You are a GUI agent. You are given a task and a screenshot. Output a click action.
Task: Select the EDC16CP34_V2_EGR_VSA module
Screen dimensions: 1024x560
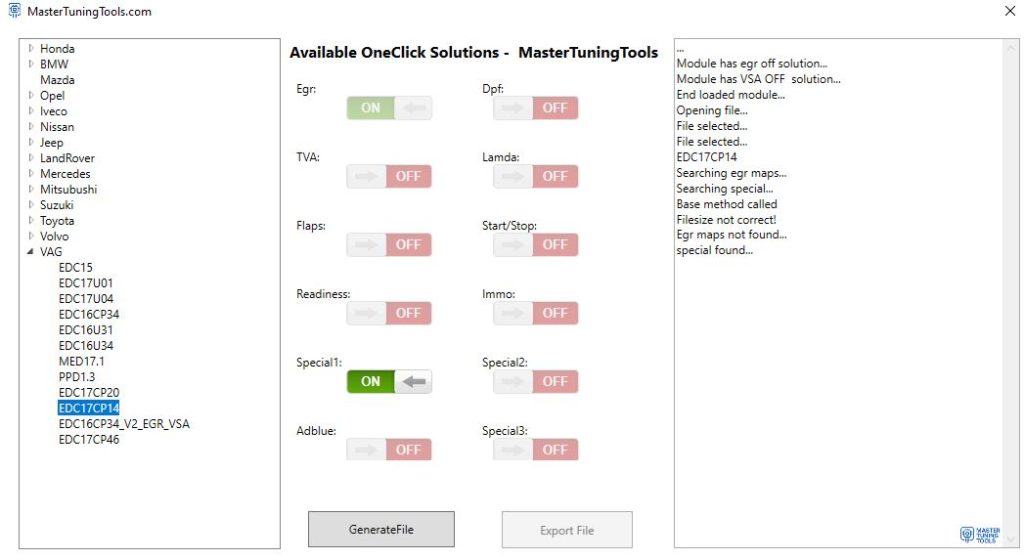(x=124, y=424)
